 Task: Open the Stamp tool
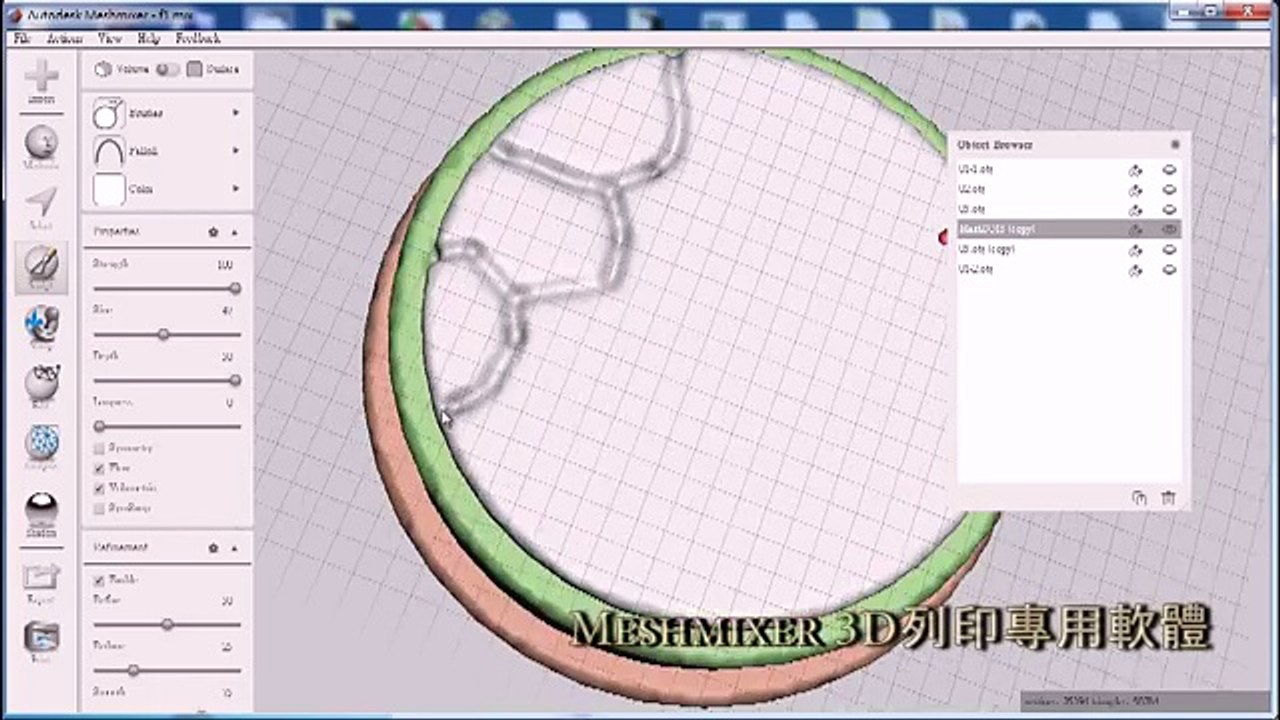point(42,327)
